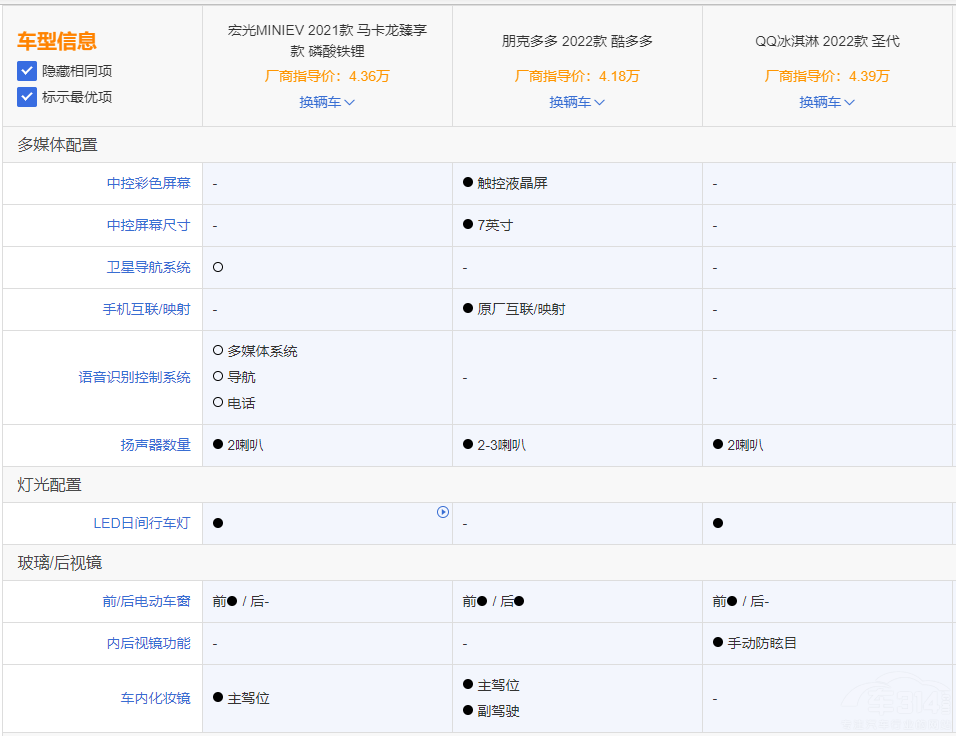956x736 pixels.
Task: Click the 多媒体系统 optional entry
Action: point(255,351)
